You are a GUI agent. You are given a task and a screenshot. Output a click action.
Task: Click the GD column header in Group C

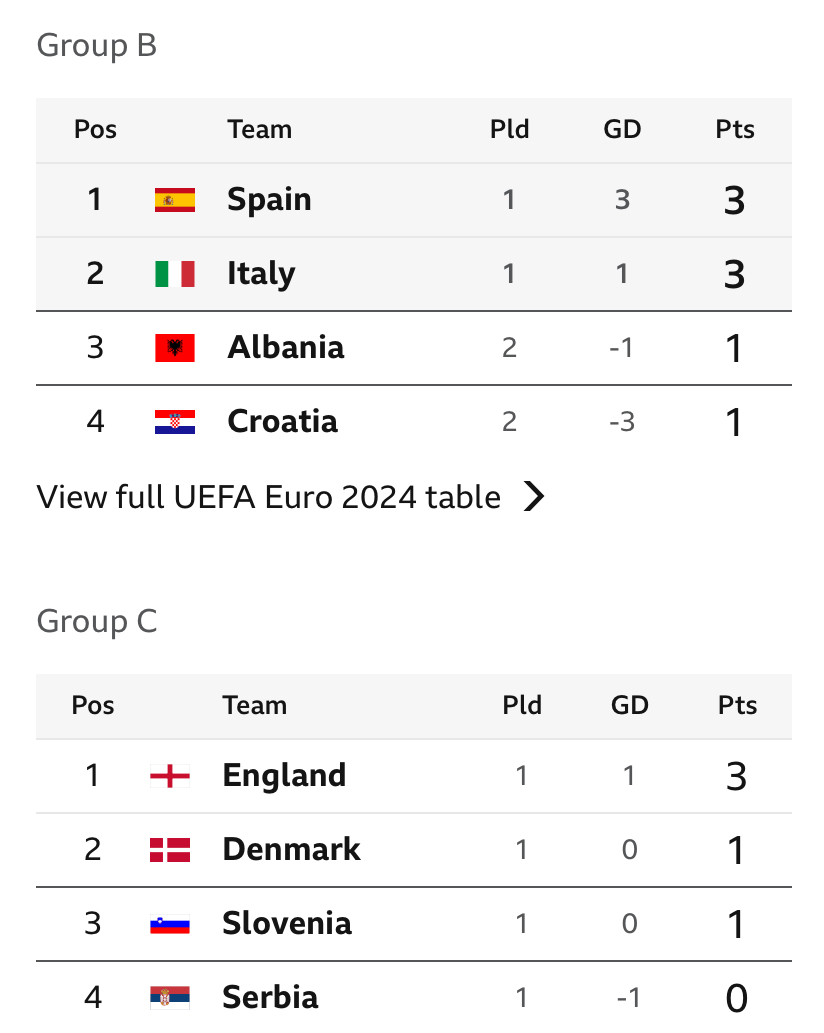(630, 705)
